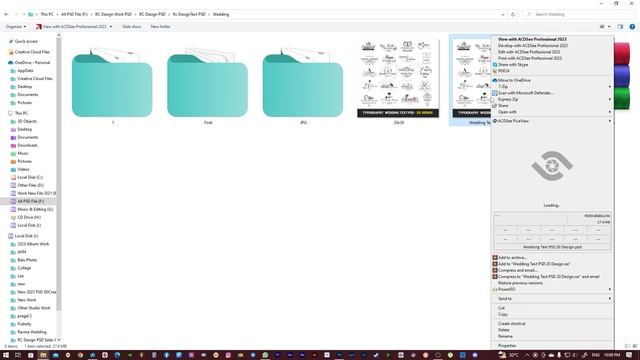The width and height of the screenshot is (640, 360).
Task: Click the Windows Start button
Action: point(6,355)
